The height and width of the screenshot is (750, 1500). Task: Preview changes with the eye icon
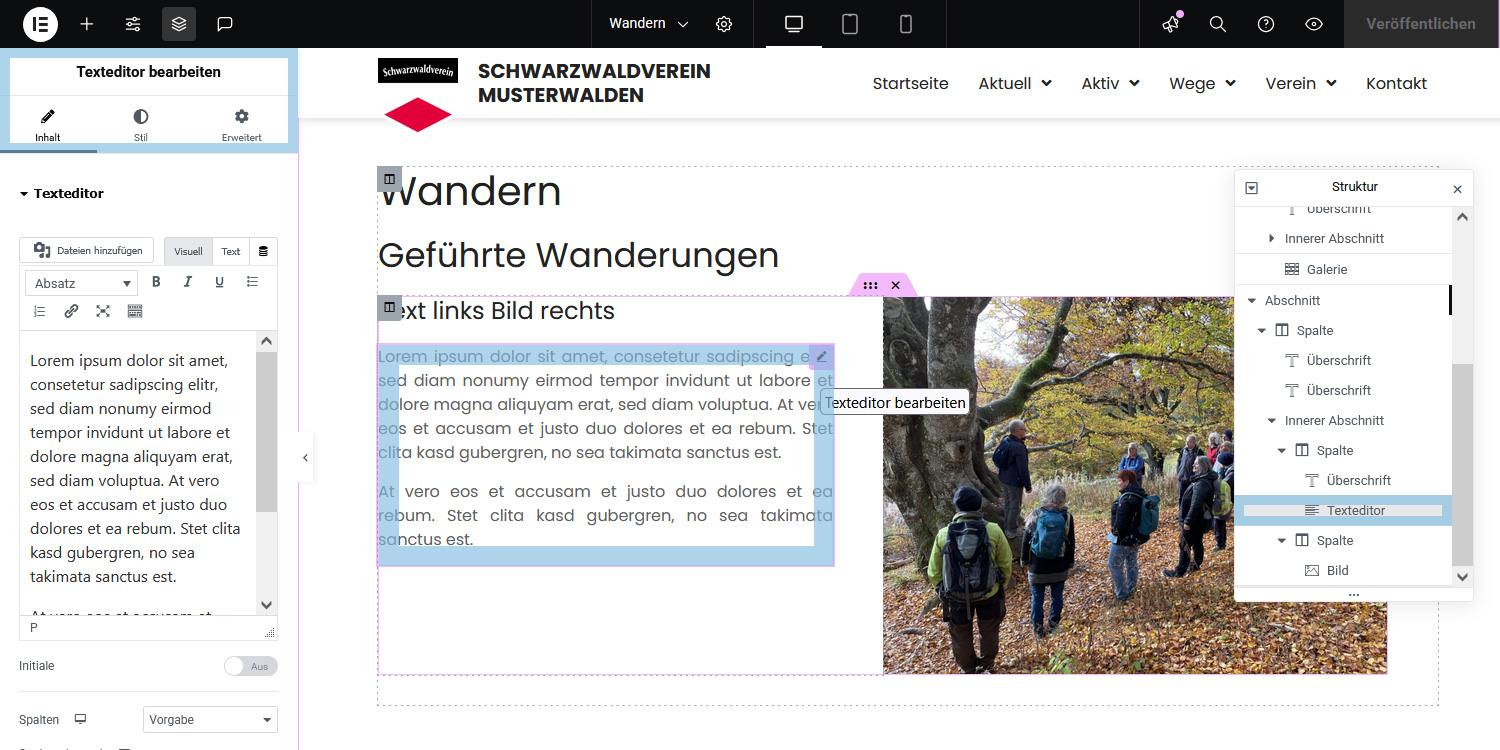1313,23
